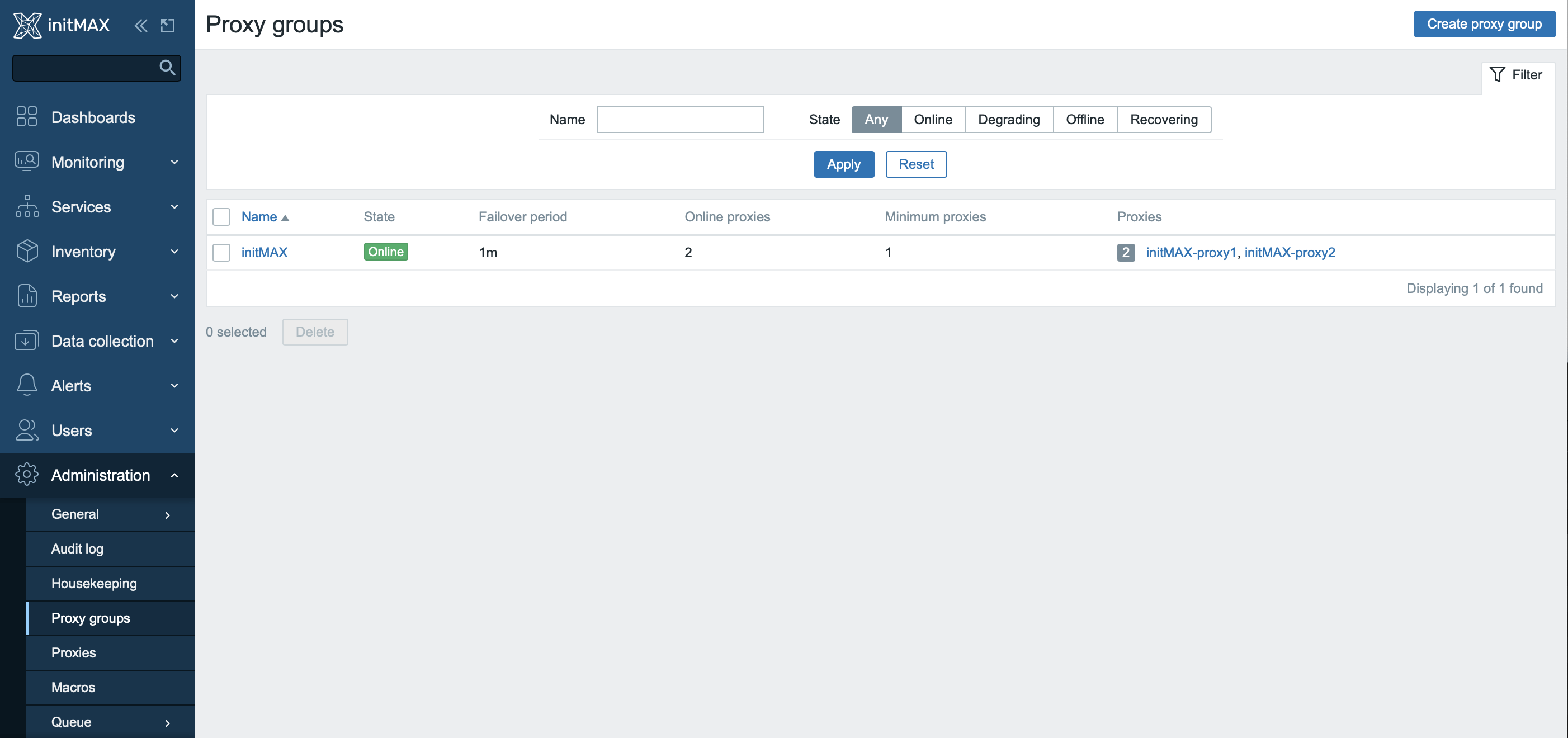Open the initMAX-proxy2 link
This screenshot has width=1568, height=738.
click(x=1289, y=253)
